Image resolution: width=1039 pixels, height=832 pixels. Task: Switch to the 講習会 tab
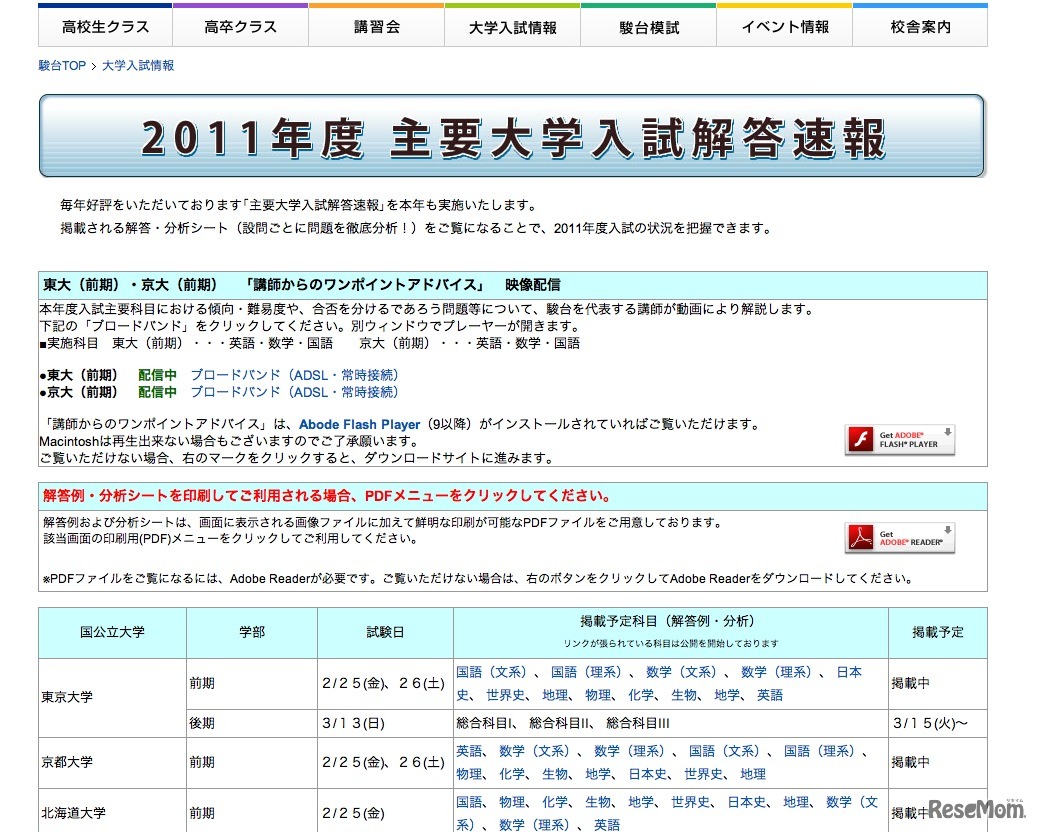pos(376,26)
